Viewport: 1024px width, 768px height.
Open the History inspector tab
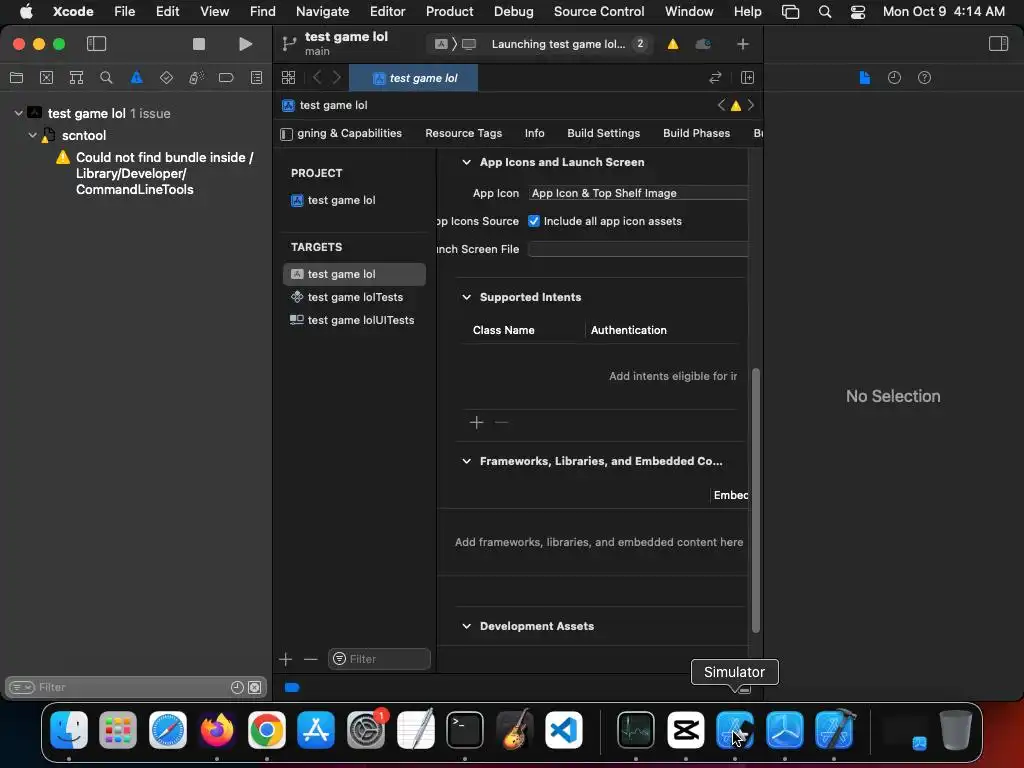tap(894, 78)
